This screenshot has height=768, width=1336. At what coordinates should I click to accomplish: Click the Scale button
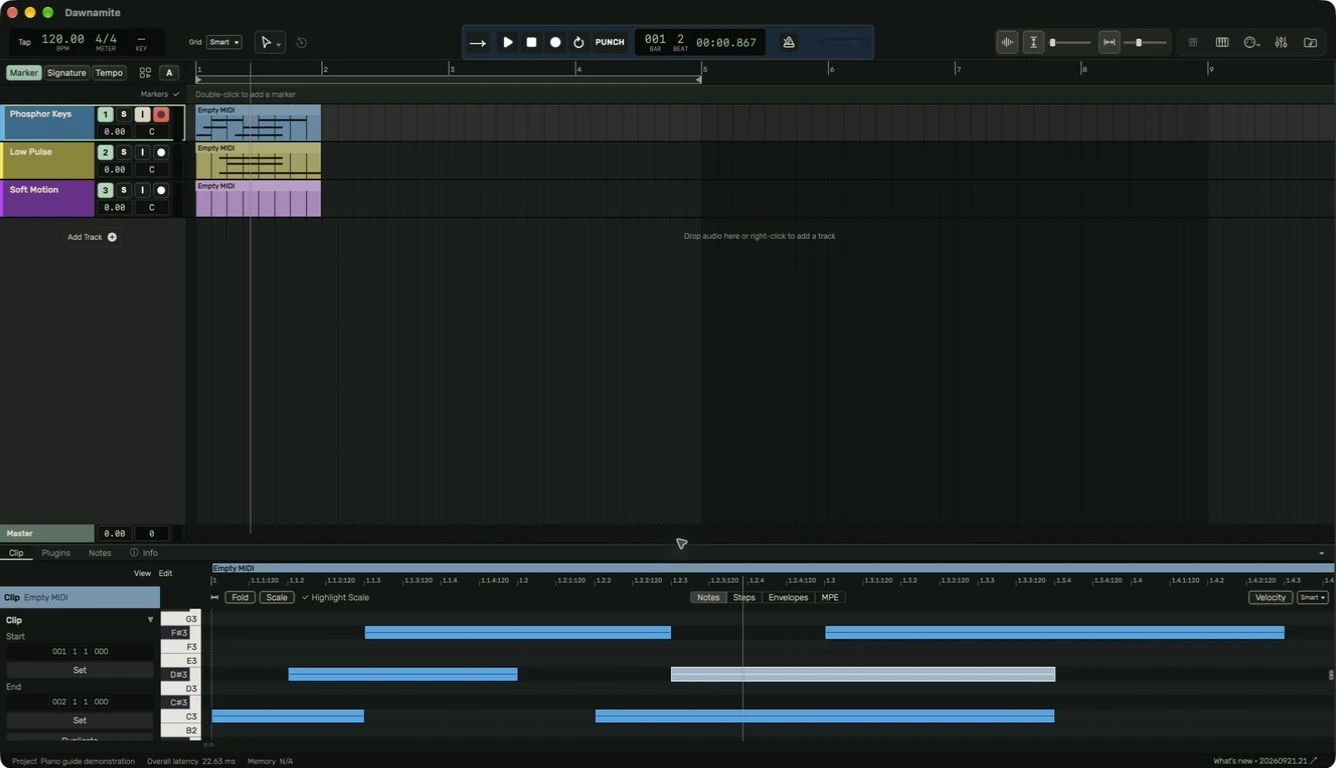click(277, 597)
